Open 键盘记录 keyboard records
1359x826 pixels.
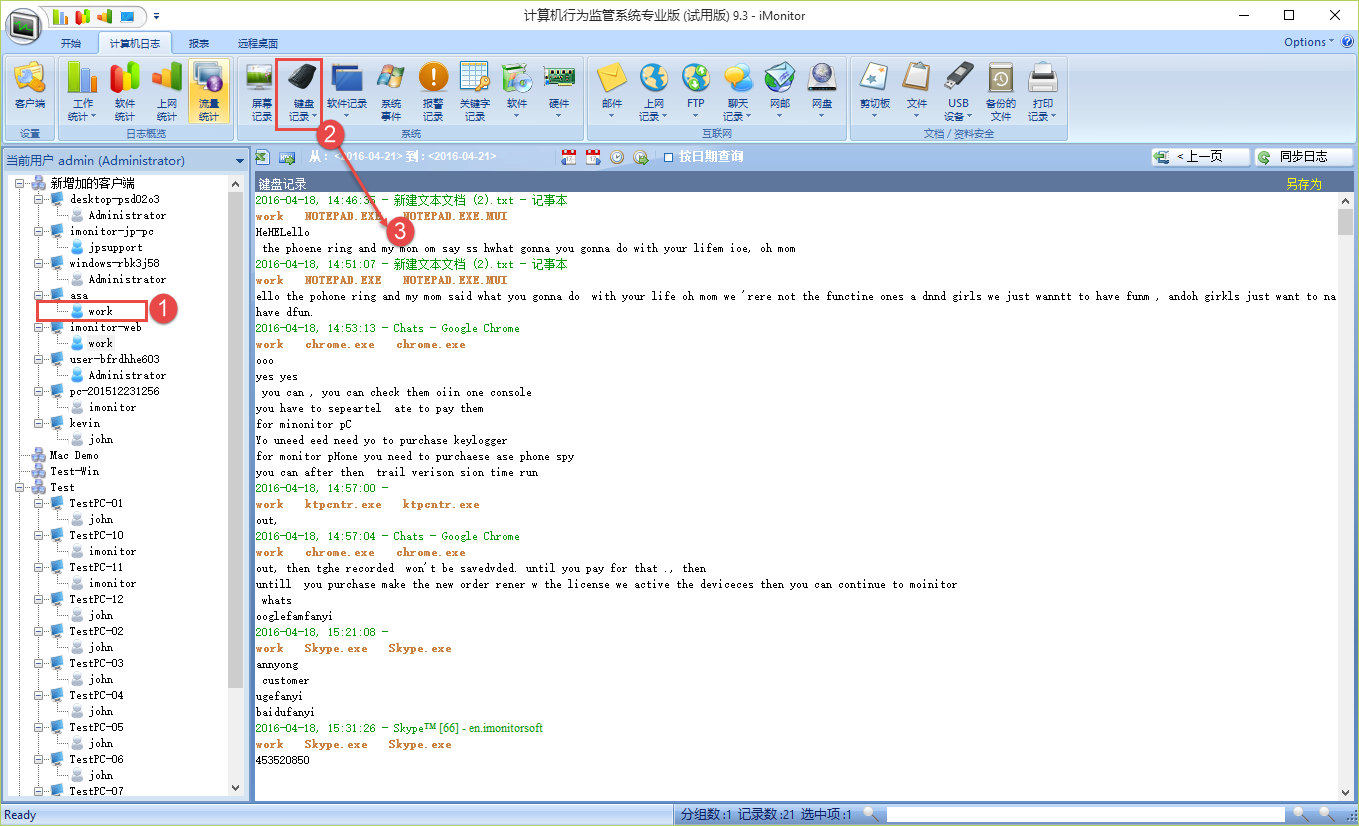click(300, 92)
